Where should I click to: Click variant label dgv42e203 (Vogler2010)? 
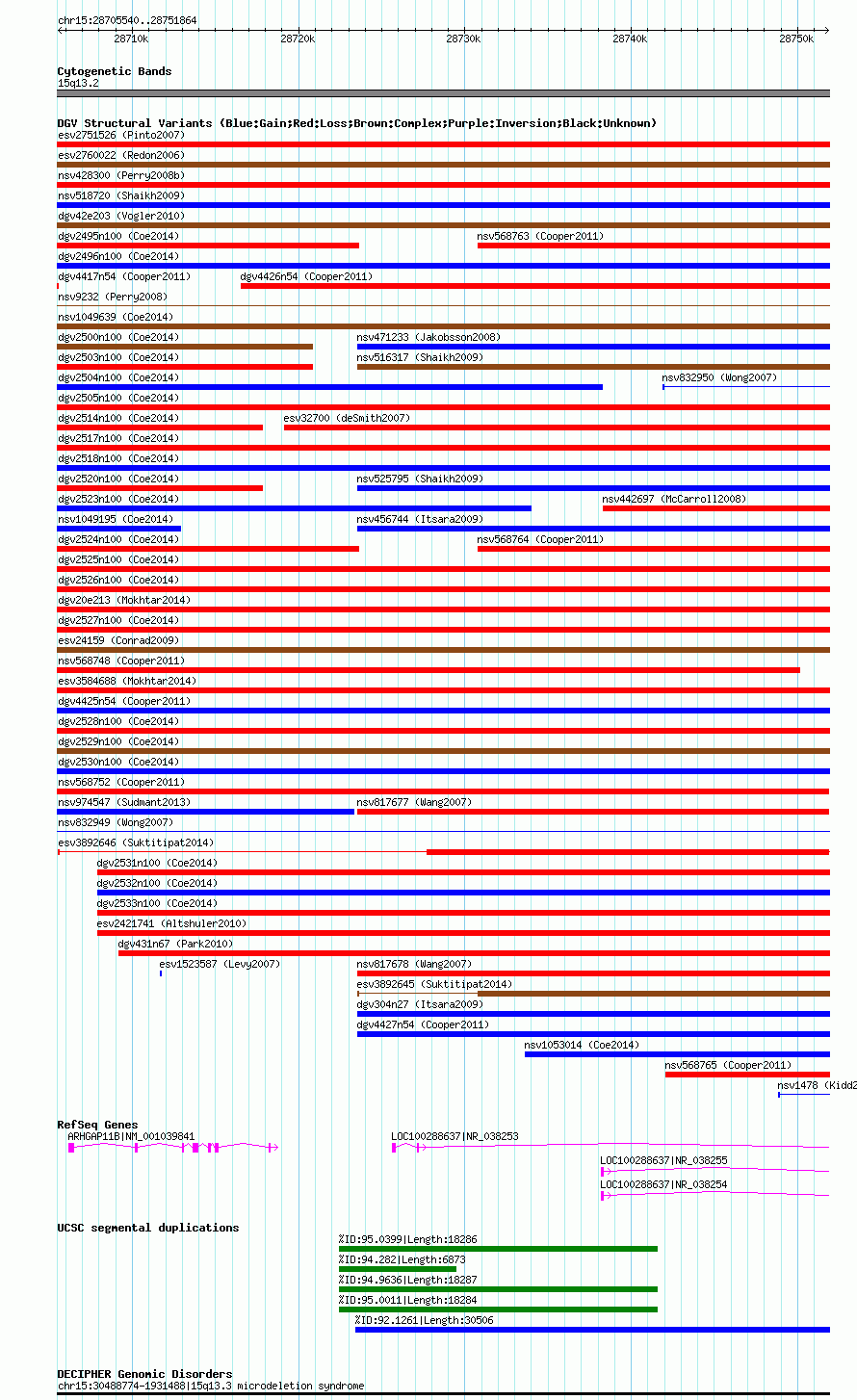click(121, 216)
